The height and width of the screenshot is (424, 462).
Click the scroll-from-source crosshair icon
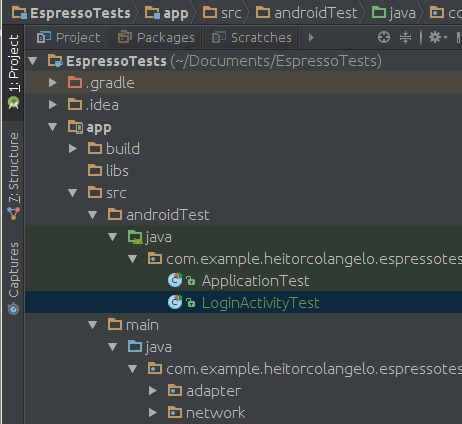384,37
